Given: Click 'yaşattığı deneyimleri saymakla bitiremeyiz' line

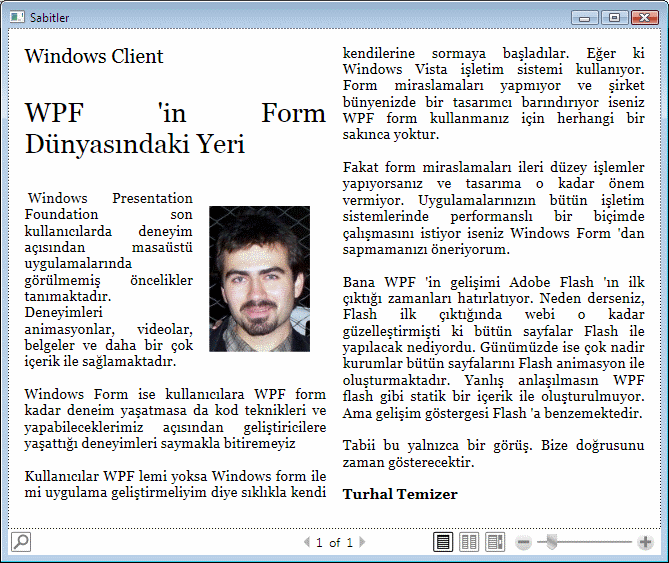Looking at the screenshot, I should pyautogui.click(x=160, y=444).
